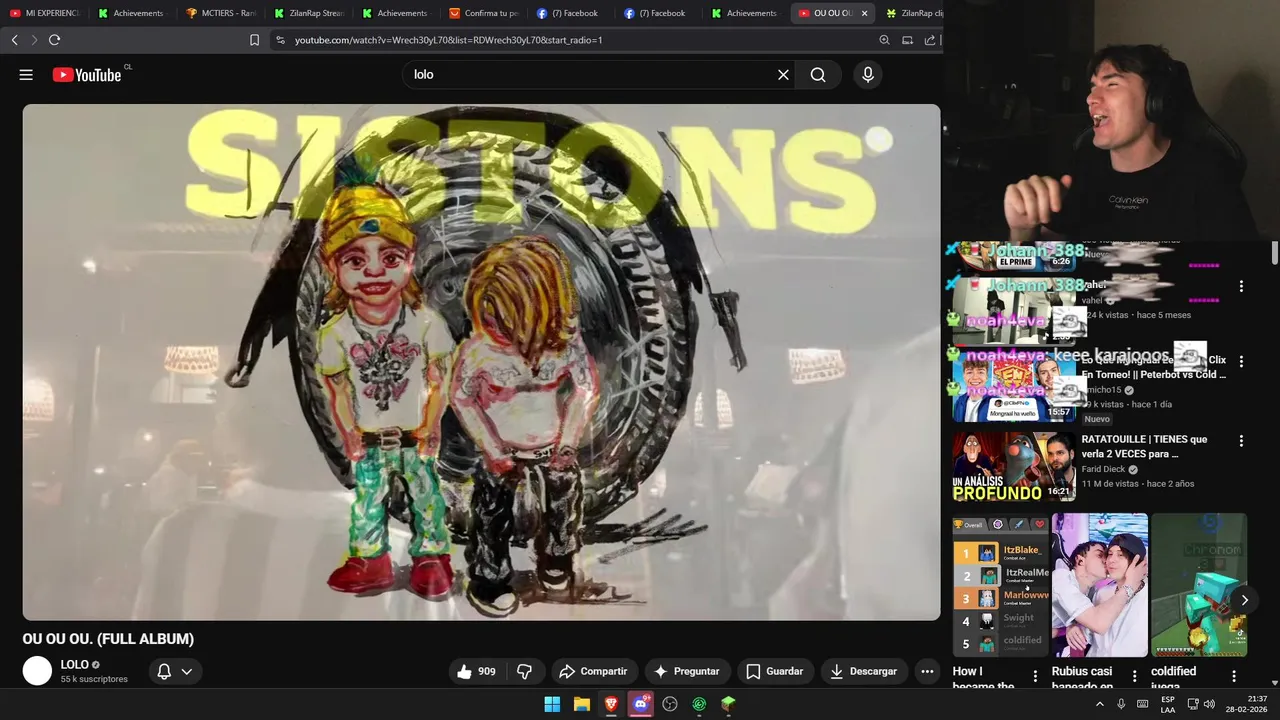Open Discord from the taskbar
Image resolution: width=1280 pixels, height=720 pixels.
[641, 704]
